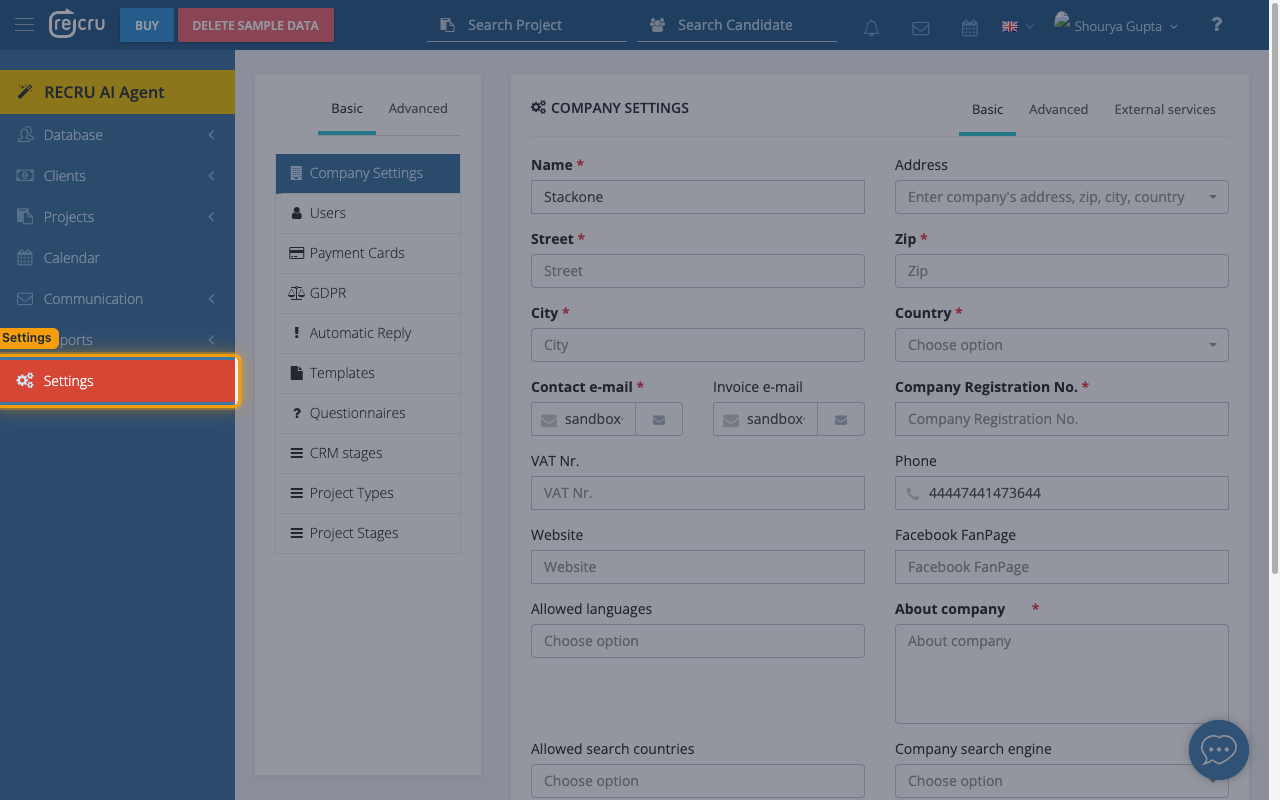Open the hamburger menu icon
The image size is (1280, 800).
click(24, 25)
